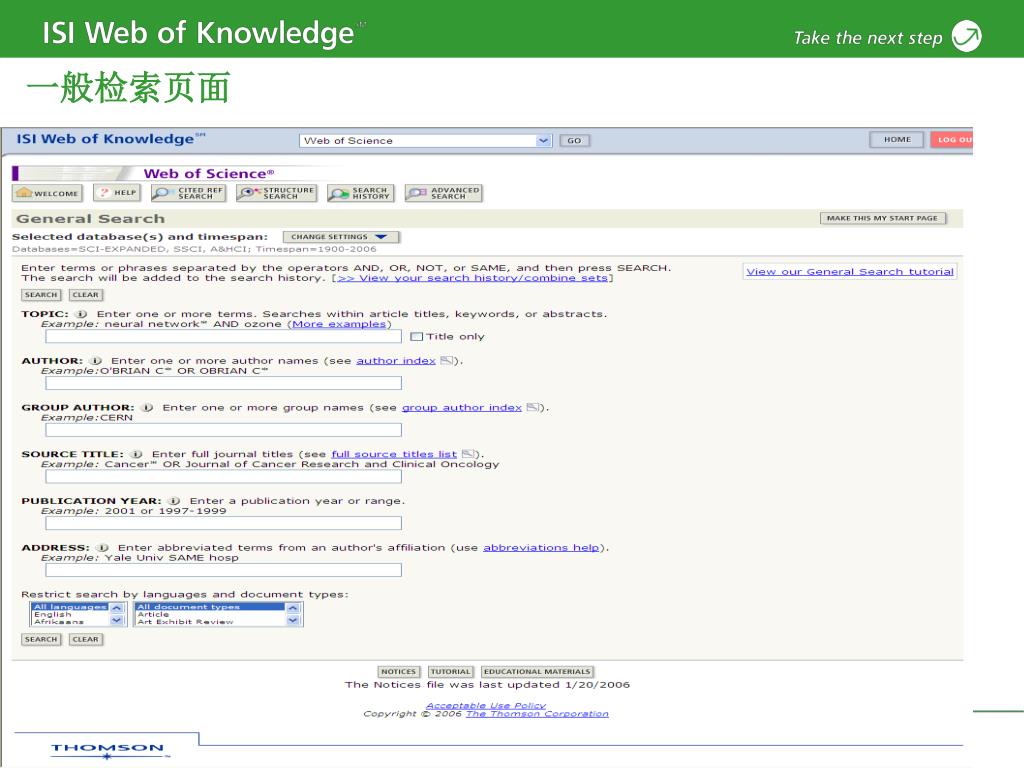Viewport: 1024px width, 768px height.
Task: Click the top SEARCH button
Action: coord(41,295)
